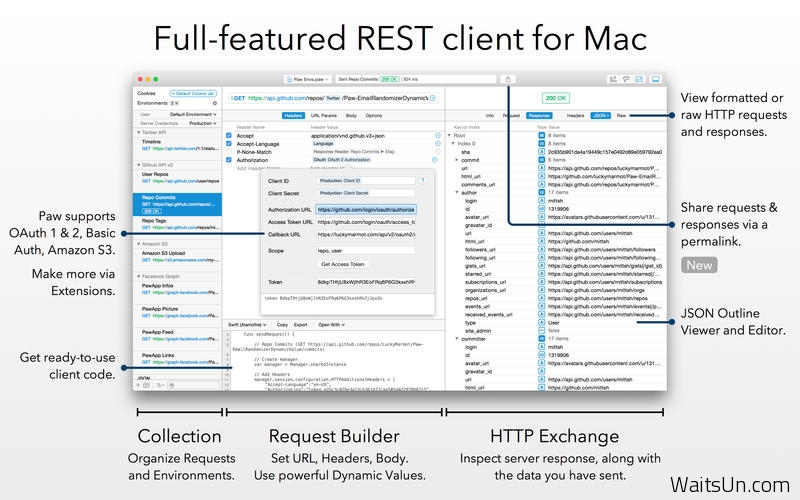Click the Get Access Token button
This screenshot has height=500, width=800.
point(342,264)
